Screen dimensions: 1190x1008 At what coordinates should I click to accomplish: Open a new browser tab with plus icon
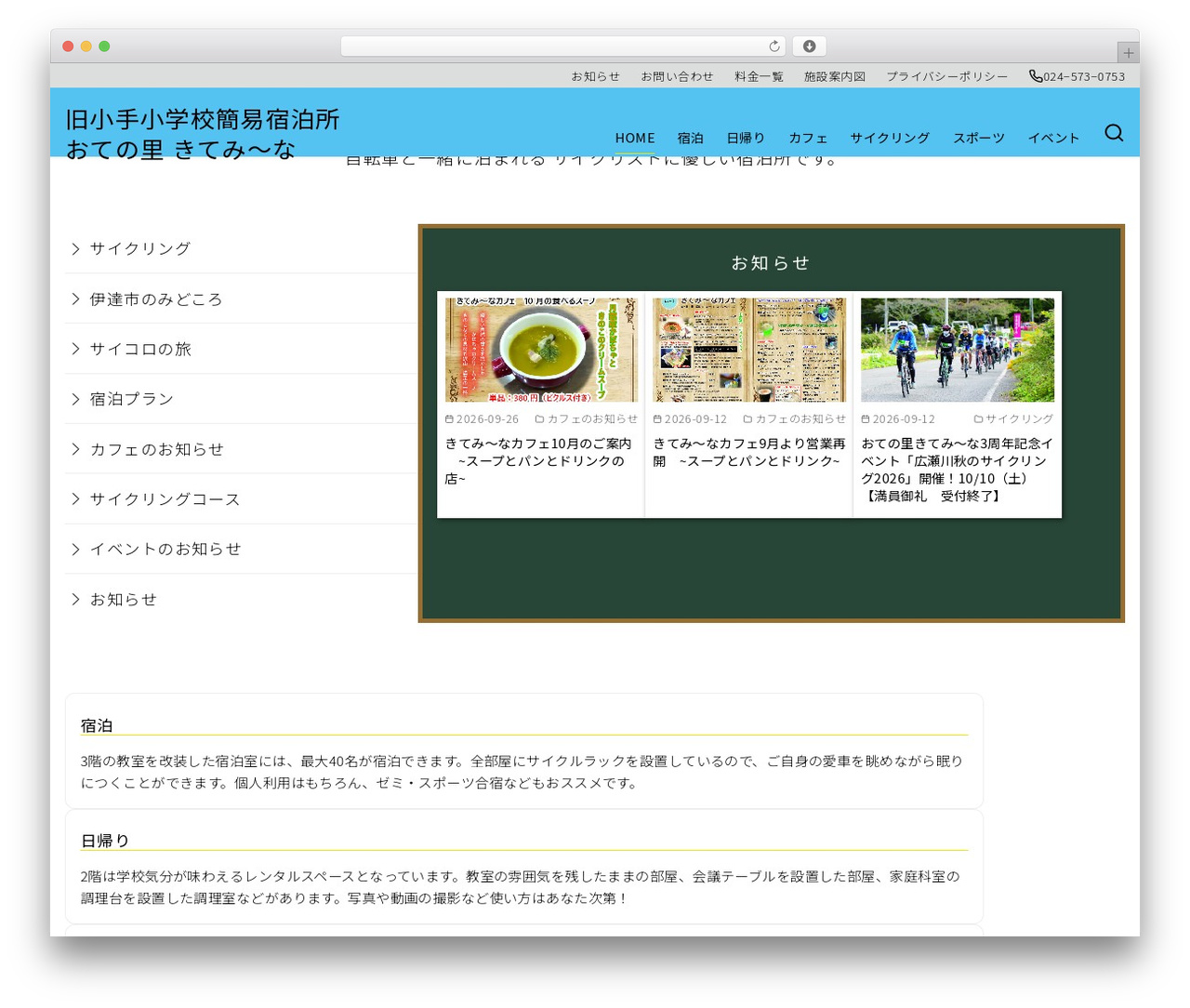pyautogui.click(x=1128, y=53)
